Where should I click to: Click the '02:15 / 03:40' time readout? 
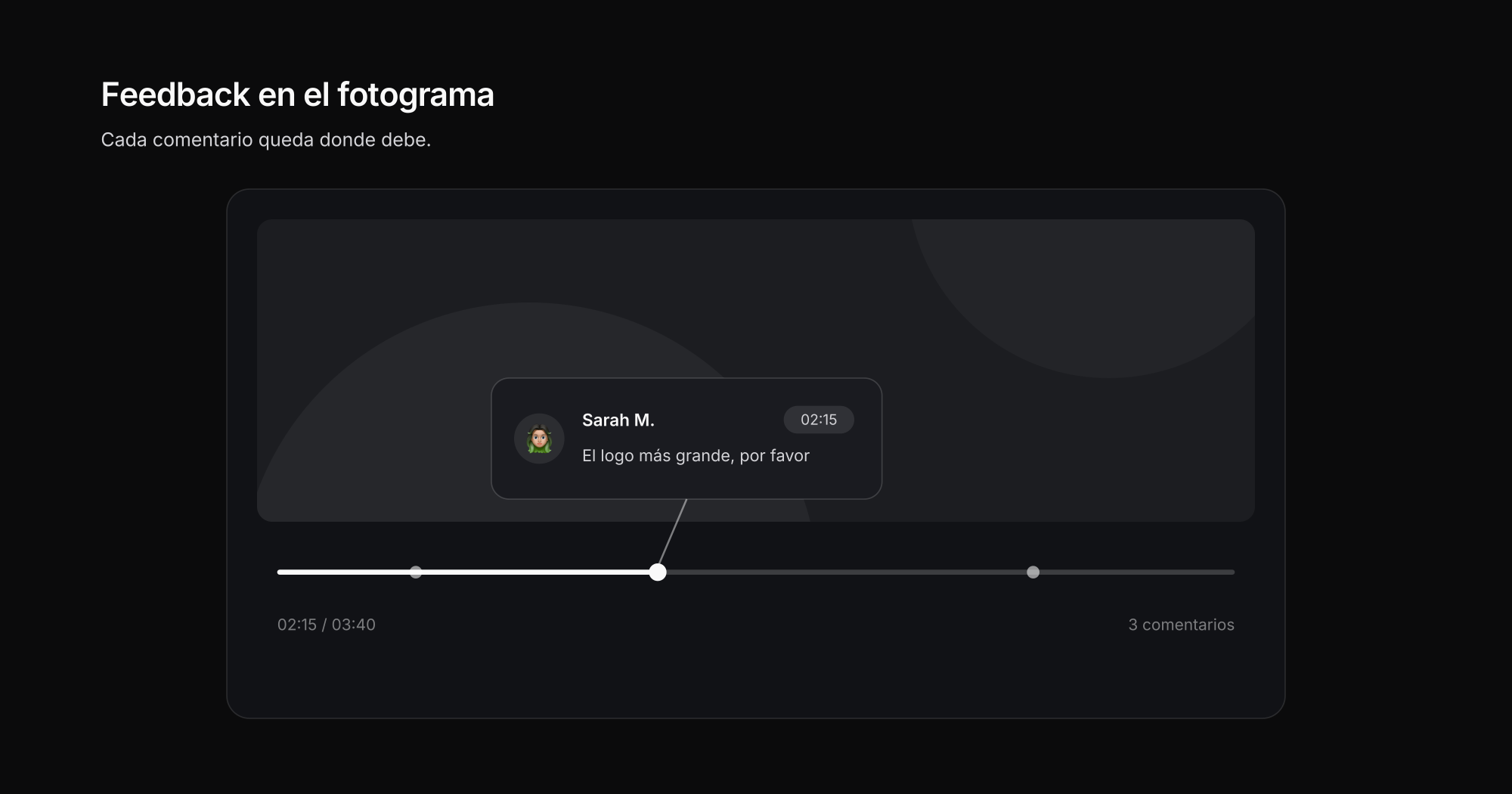(x=327, y=625)
